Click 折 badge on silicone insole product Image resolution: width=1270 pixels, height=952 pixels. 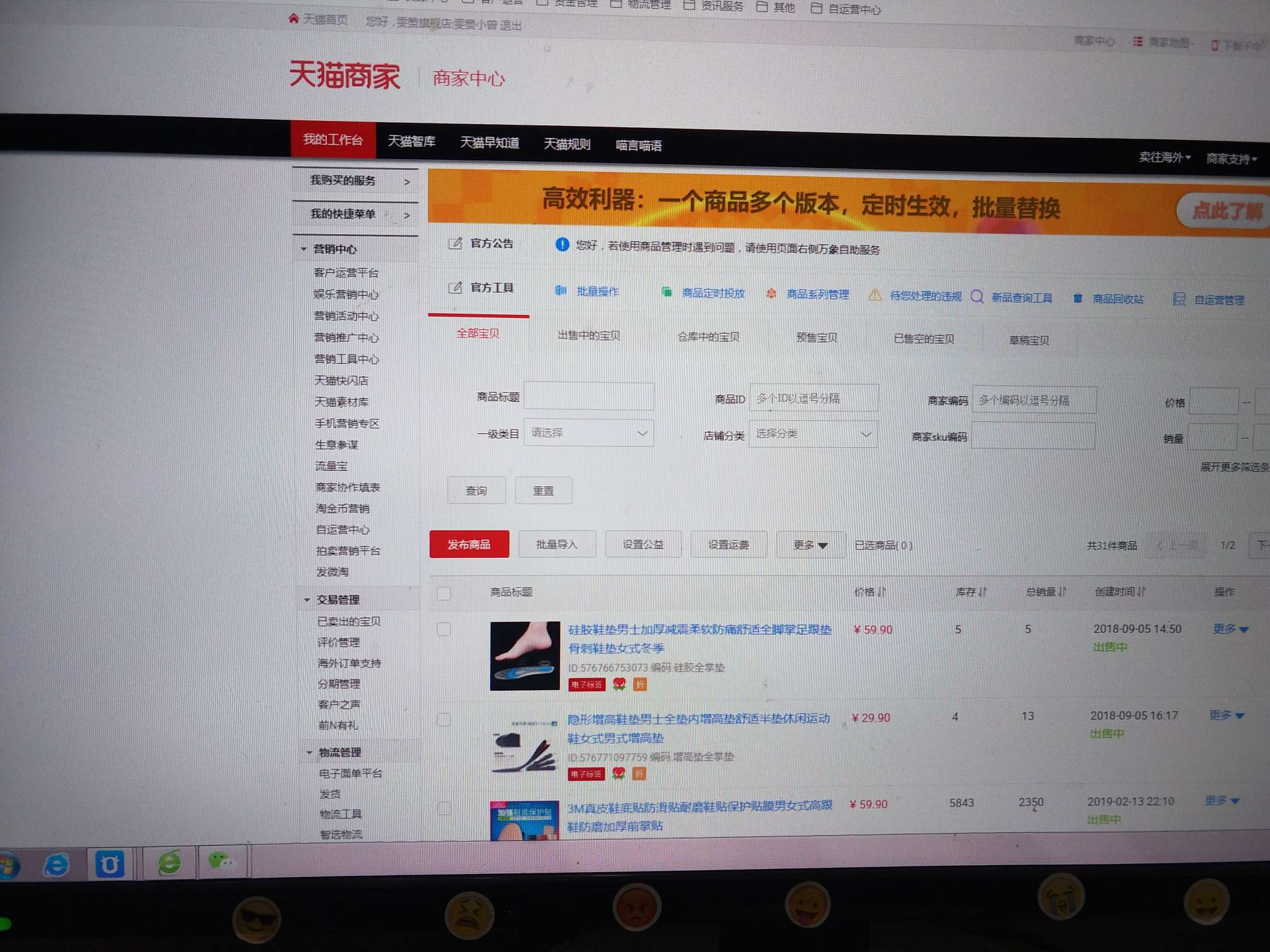640,684
